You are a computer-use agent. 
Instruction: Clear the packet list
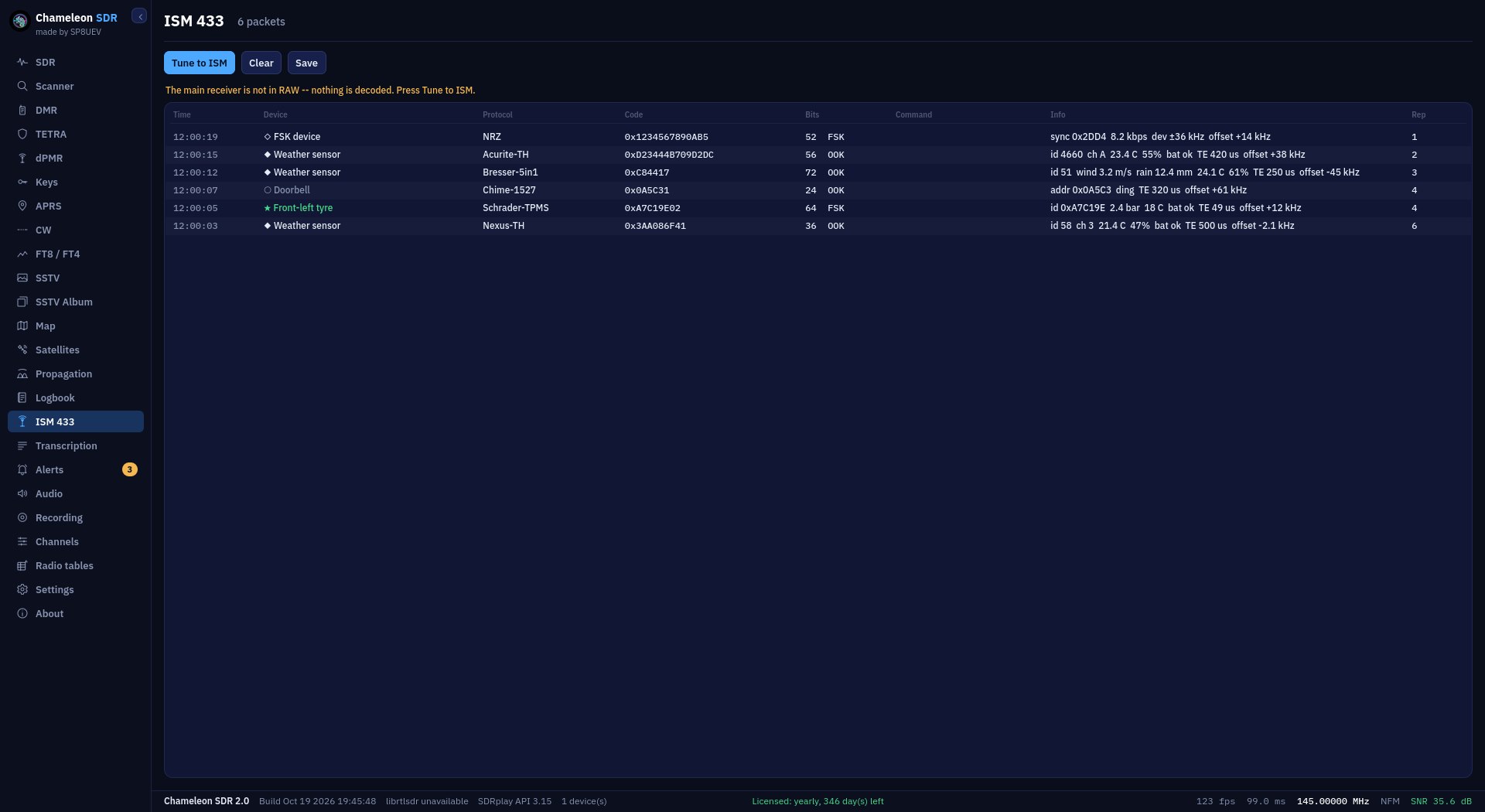pos(261,63)
